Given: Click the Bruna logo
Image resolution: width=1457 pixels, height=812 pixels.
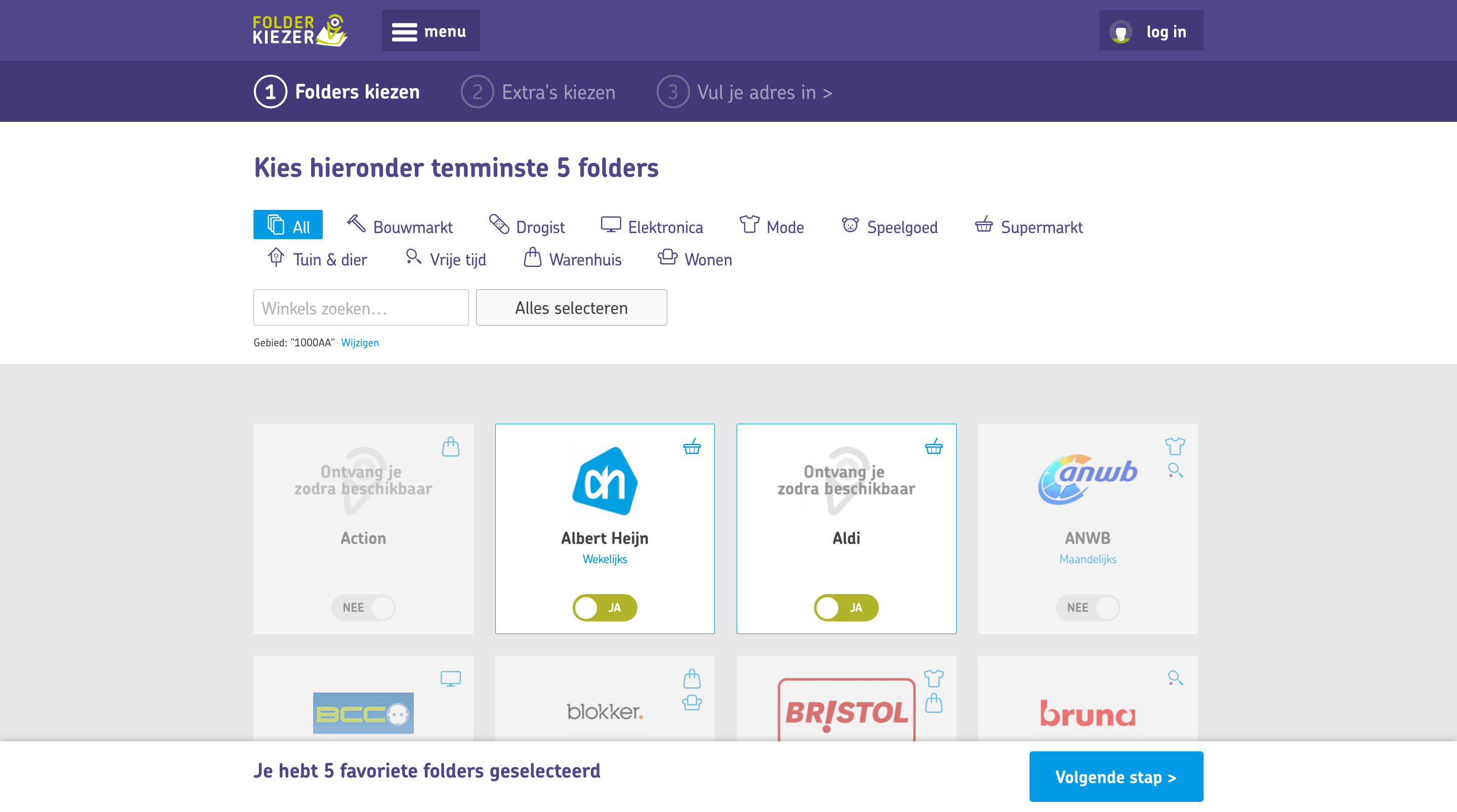Looking at the screenshot, I should pyautogui.click(x=1087, y=712).
